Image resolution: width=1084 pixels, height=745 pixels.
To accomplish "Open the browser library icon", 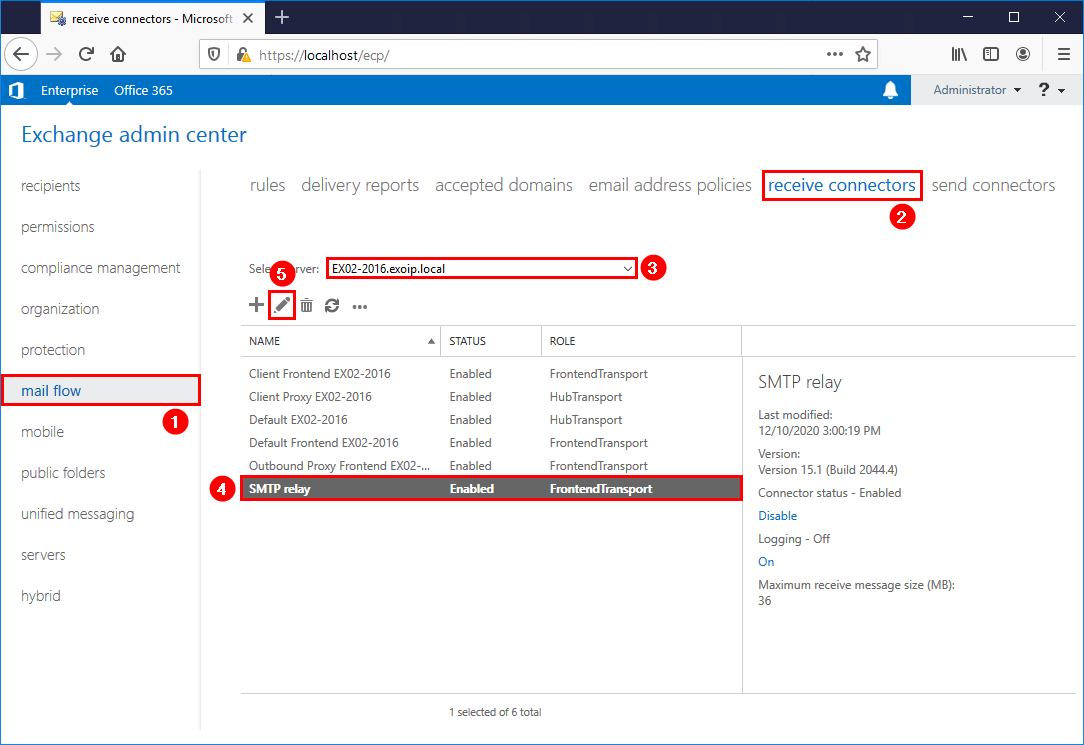I will pos(959,54).
